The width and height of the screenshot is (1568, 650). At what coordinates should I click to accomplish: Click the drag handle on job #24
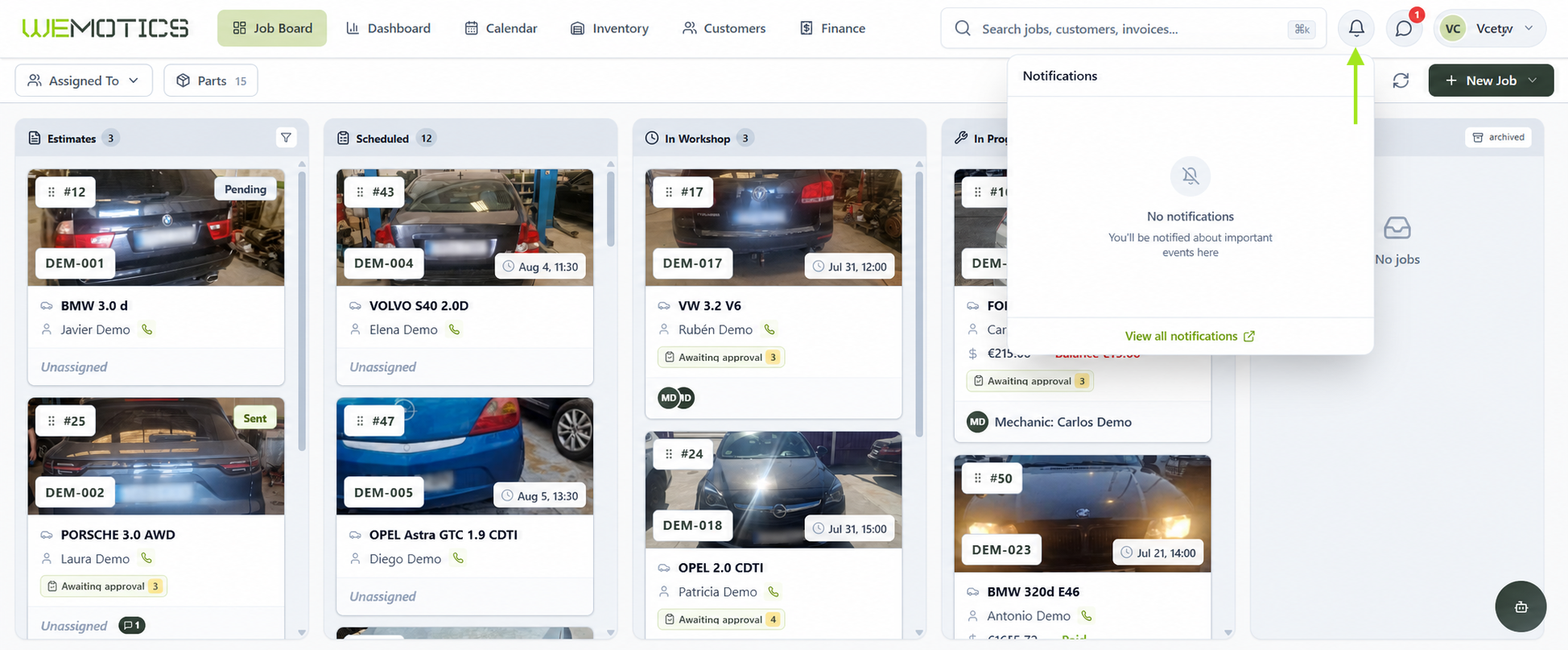click(x=669, y=453)
